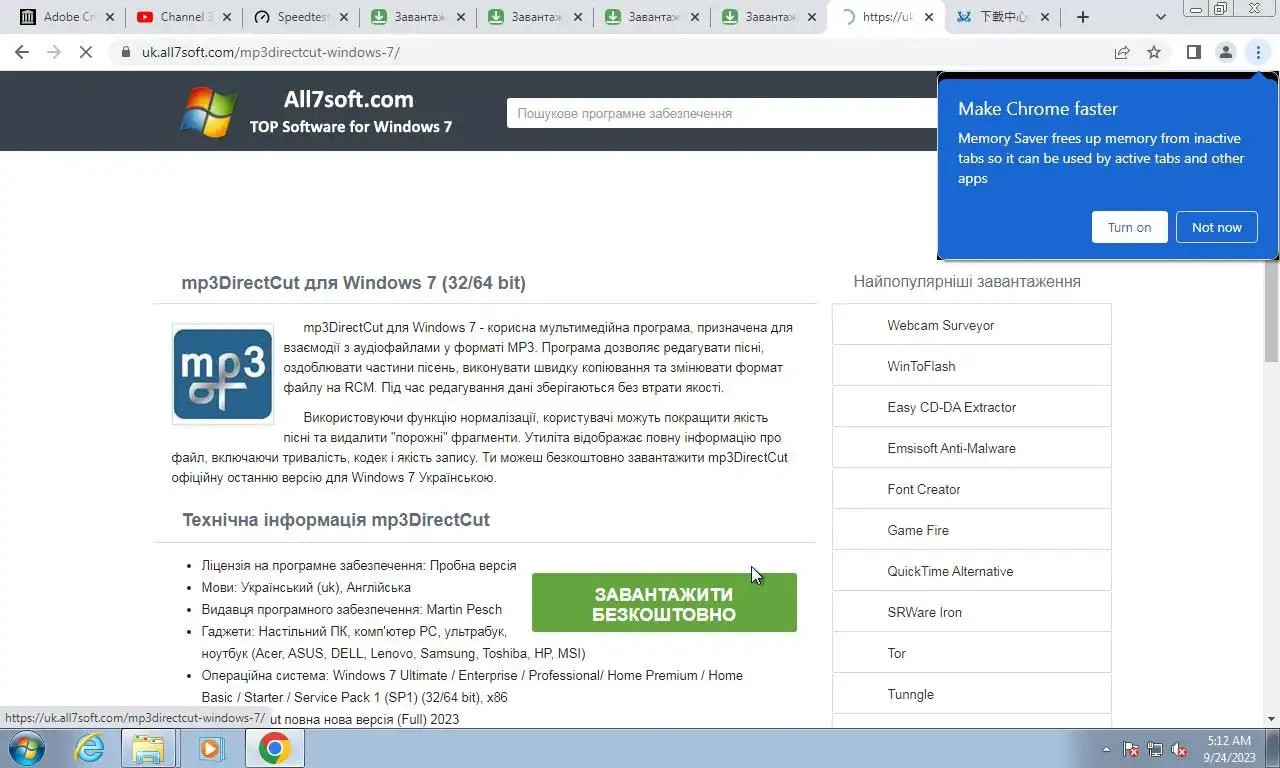Click the vertical scrollbar down arrow

click(x=1272, y=718)
